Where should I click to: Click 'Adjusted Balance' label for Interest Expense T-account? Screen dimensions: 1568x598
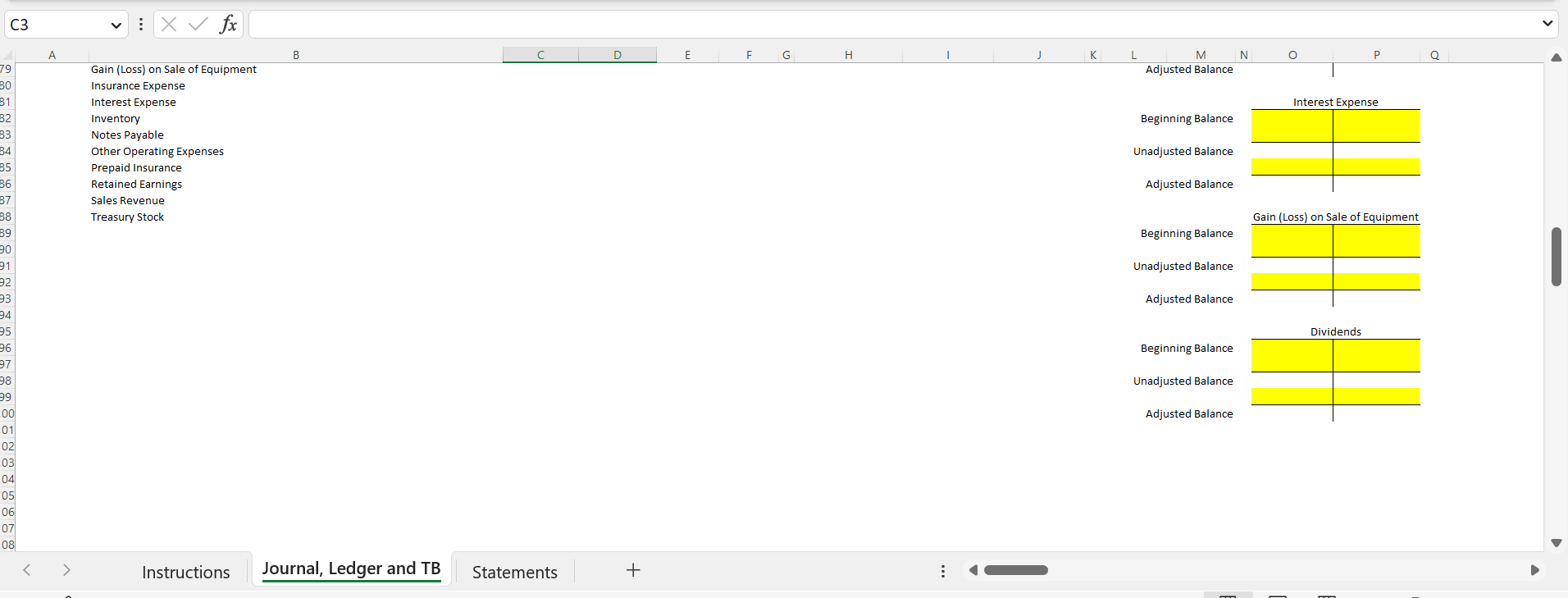pos(1189,185)
